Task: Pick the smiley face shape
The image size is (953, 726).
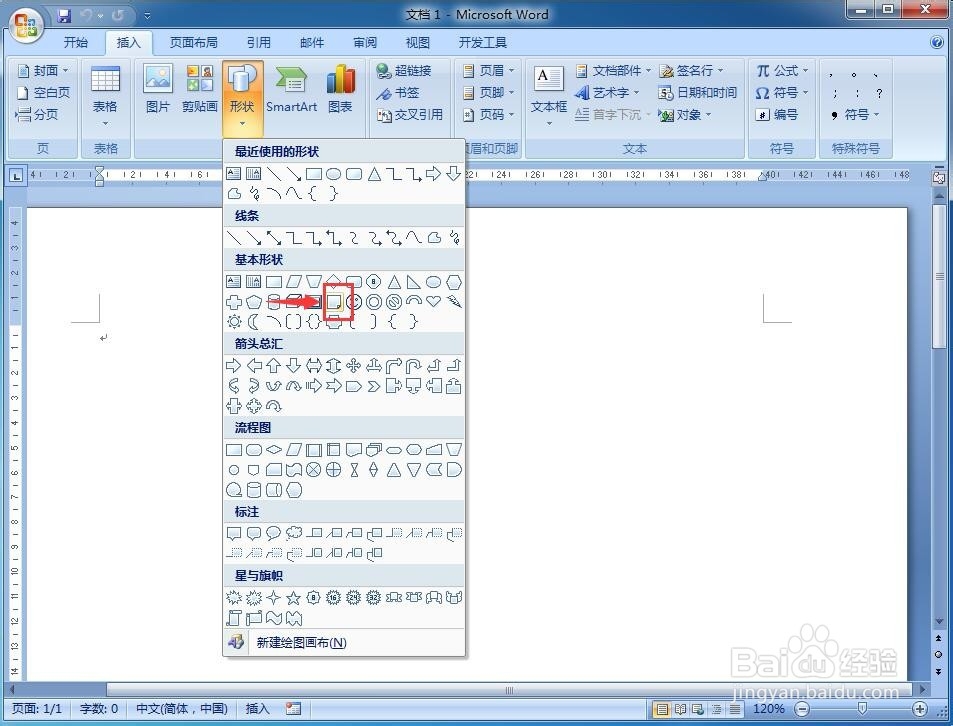Action: click(354, 301)
